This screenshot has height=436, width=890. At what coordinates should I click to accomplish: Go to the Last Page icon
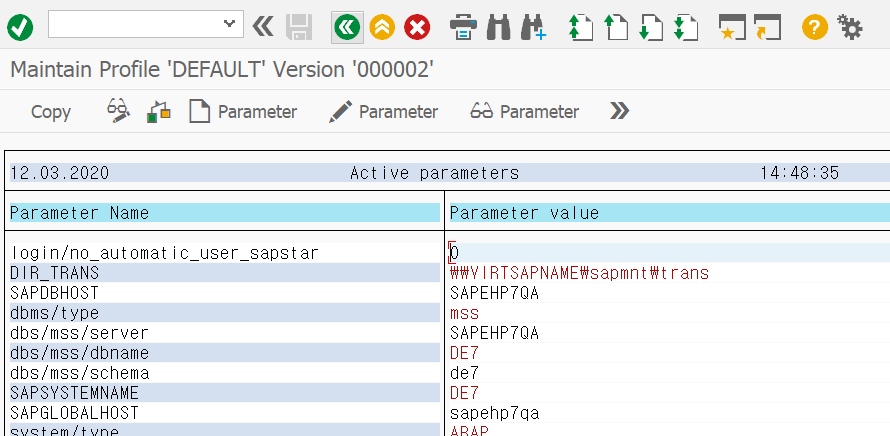tap(686, 27)
